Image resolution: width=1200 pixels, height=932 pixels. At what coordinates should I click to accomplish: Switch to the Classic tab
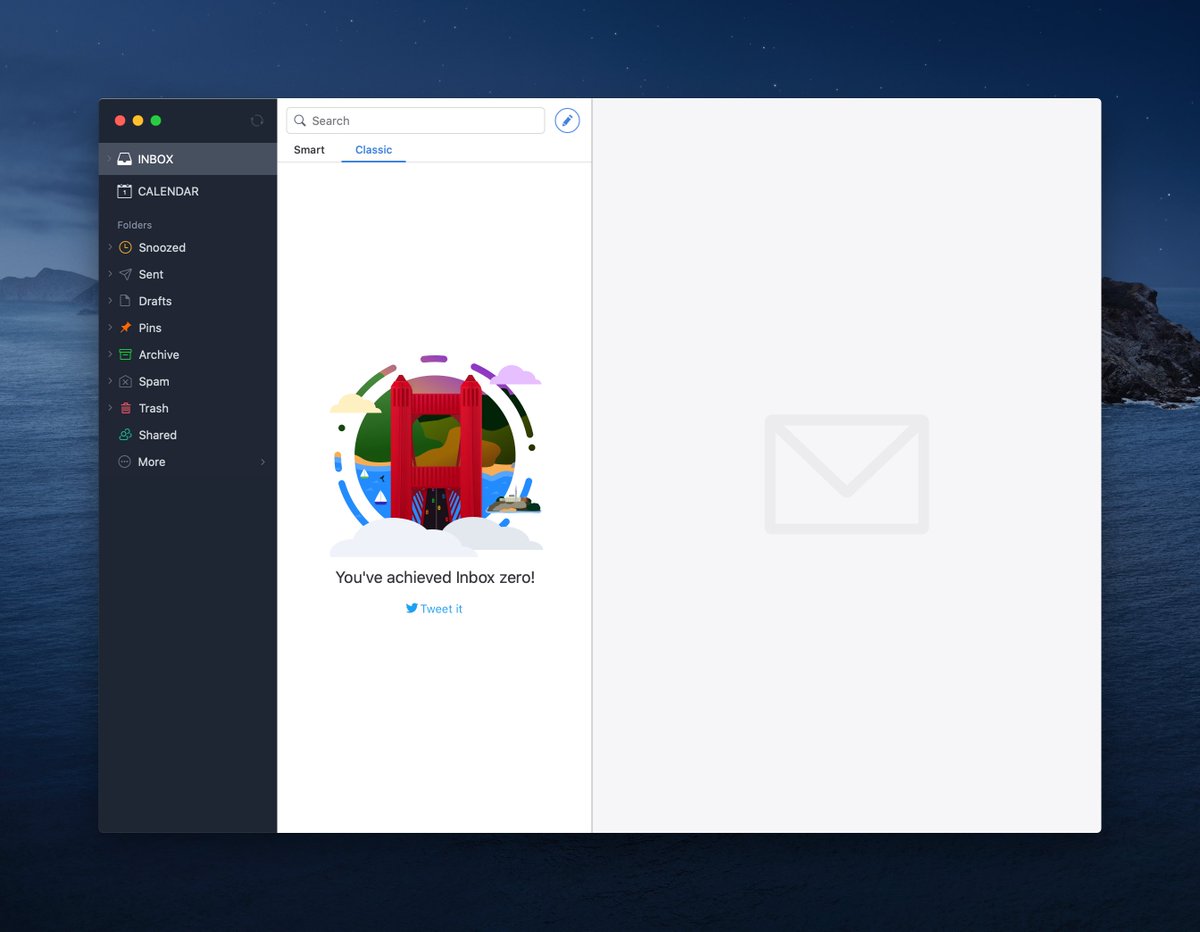click(374, 150)
